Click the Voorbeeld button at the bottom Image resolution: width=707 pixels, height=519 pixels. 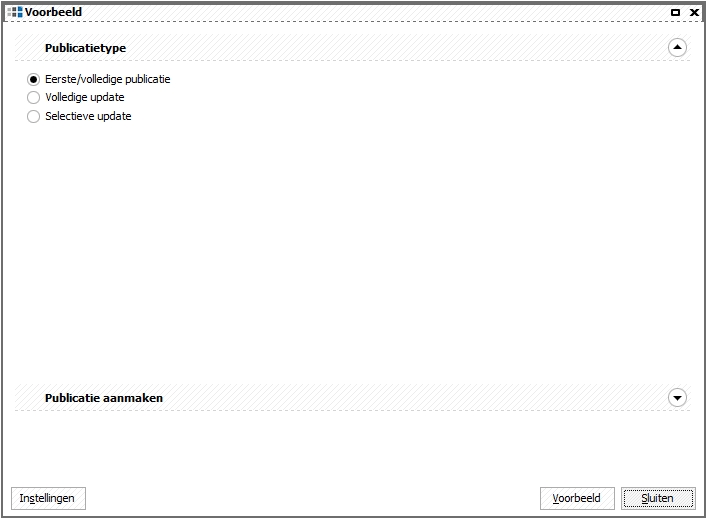coord(577,498)
